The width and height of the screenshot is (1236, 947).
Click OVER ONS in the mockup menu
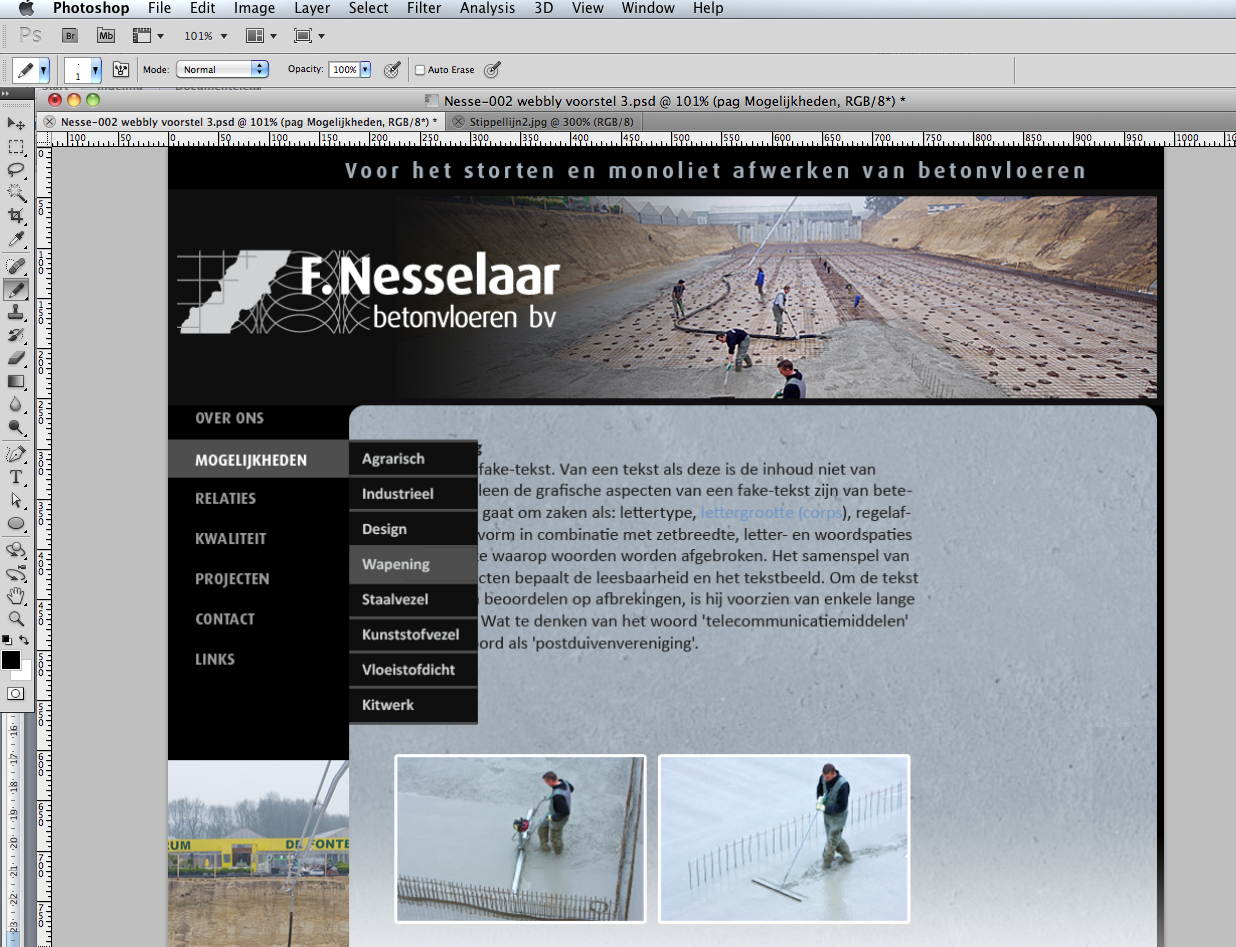[230, 418]
